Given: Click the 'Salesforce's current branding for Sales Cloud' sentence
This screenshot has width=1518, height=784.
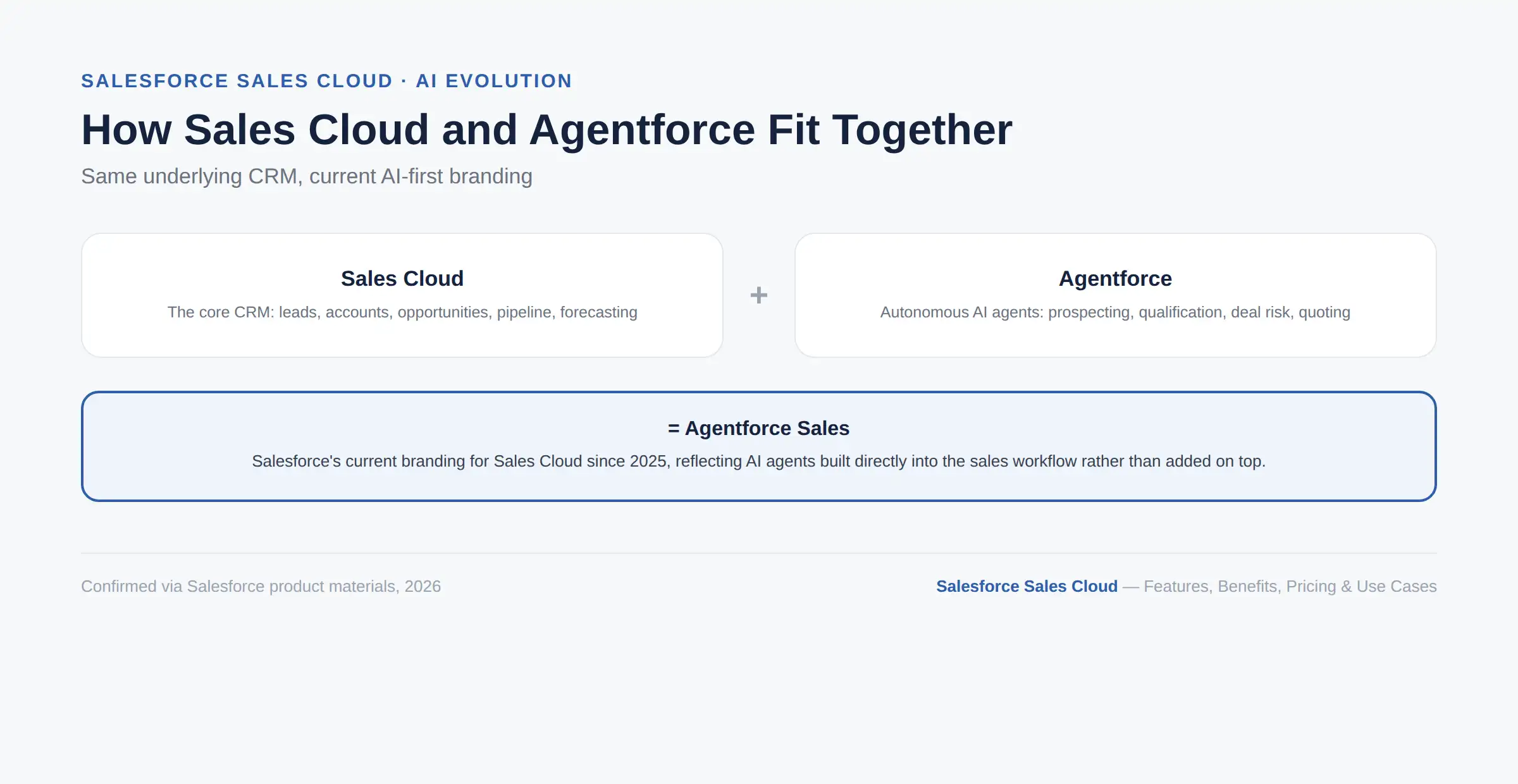Looking at the screenshot, I should [x=758, y=461].
